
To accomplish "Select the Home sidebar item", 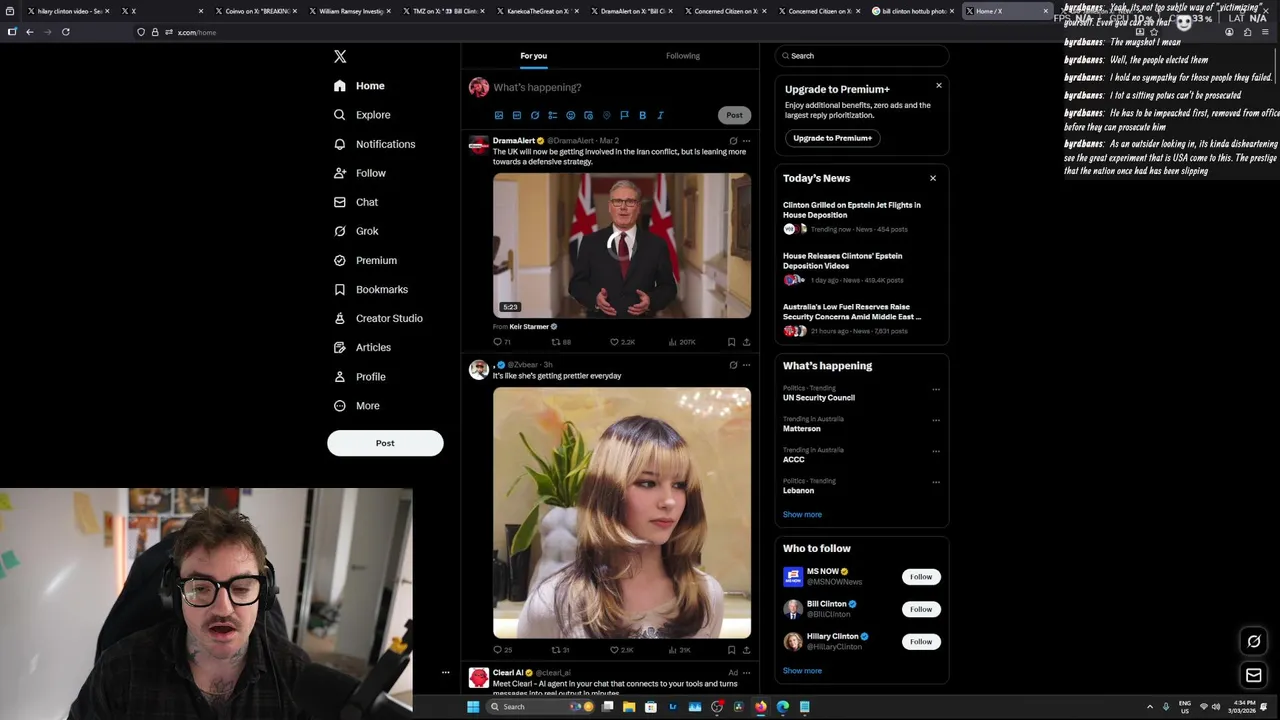I will 360,86.
